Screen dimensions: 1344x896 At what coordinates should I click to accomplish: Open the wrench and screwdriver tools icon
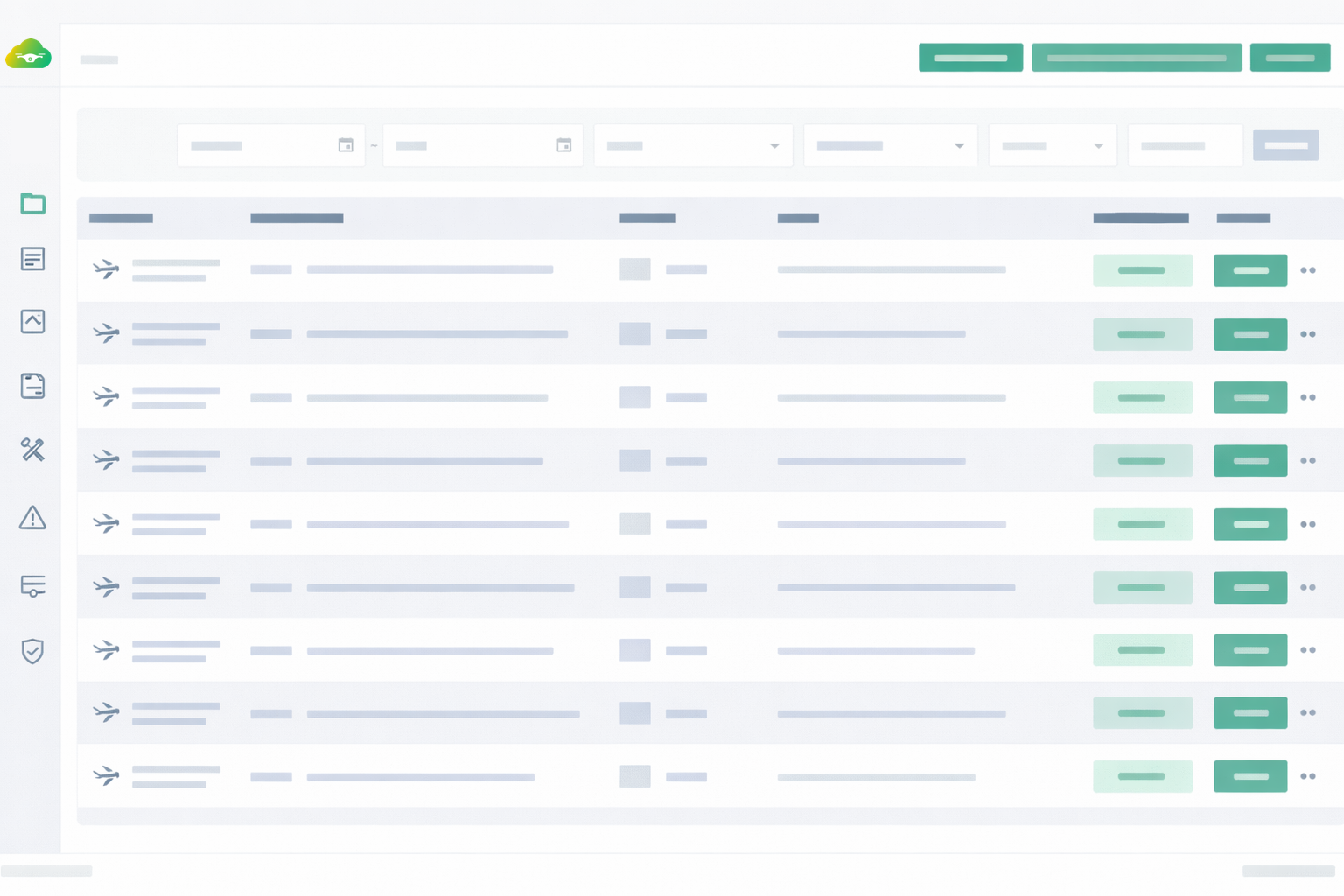pos(32,450)
